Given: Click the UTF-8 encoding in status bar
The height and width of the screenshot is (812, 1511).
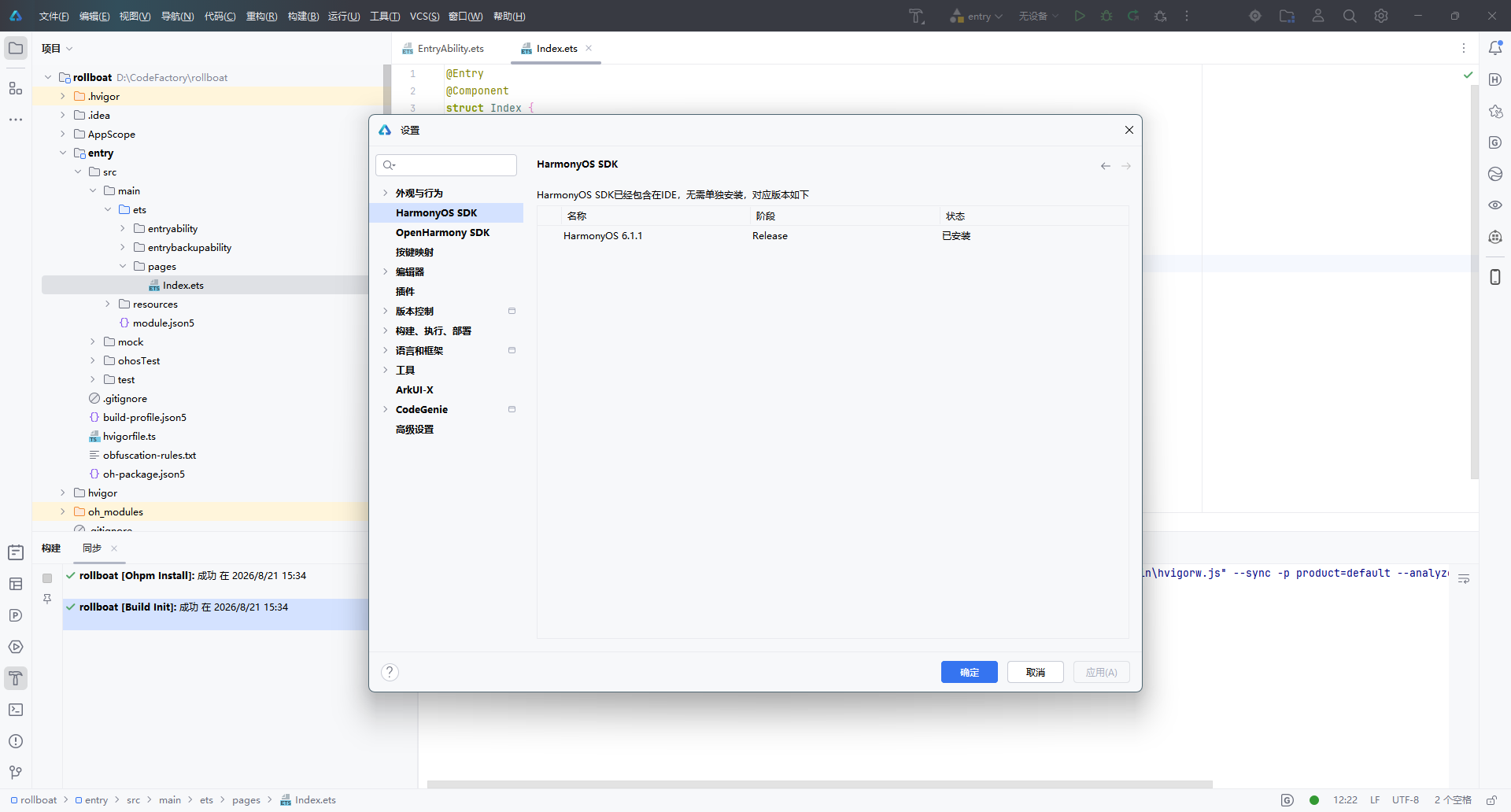Looking at the screenshot, I should pyautogui.click(x=1406, y=800).
